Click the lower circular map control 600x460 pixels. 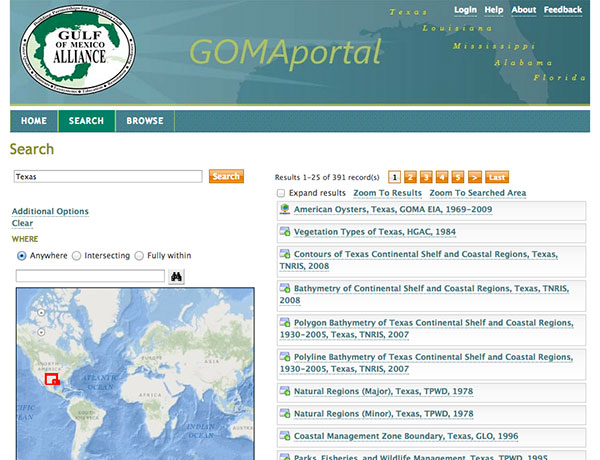[x=41, y=332]
